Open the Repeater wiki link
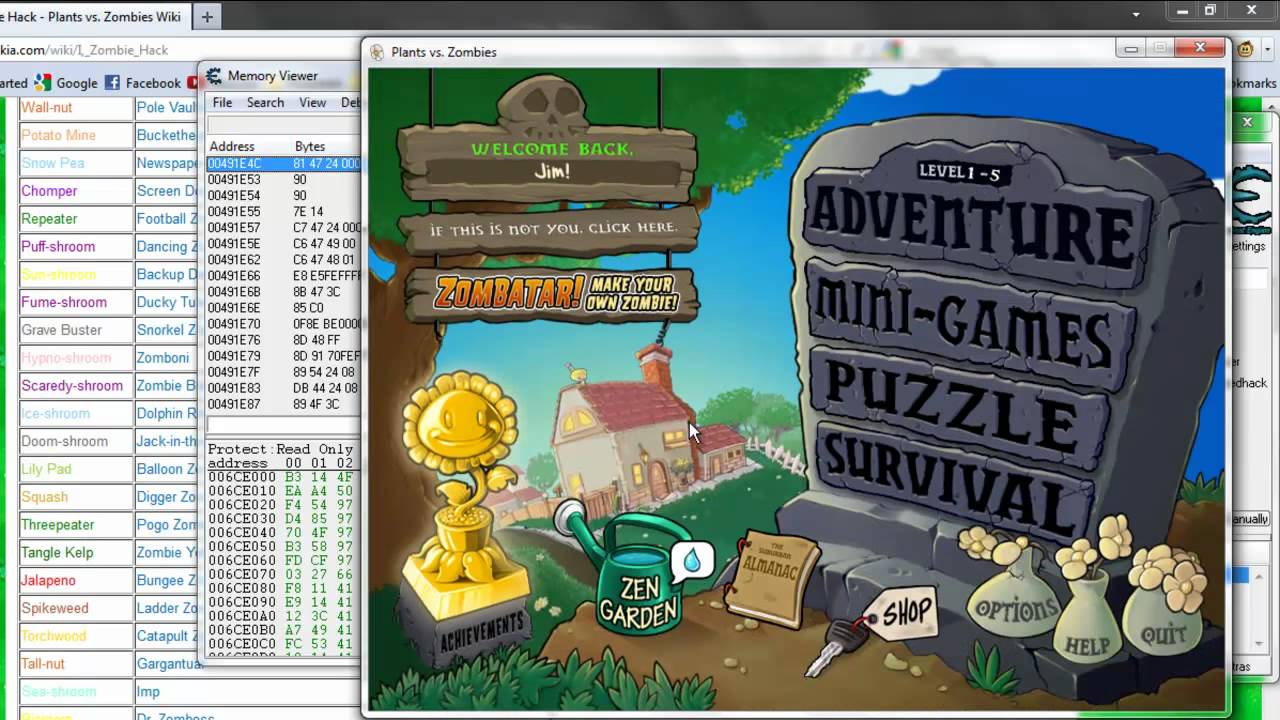 click(49, 219)
